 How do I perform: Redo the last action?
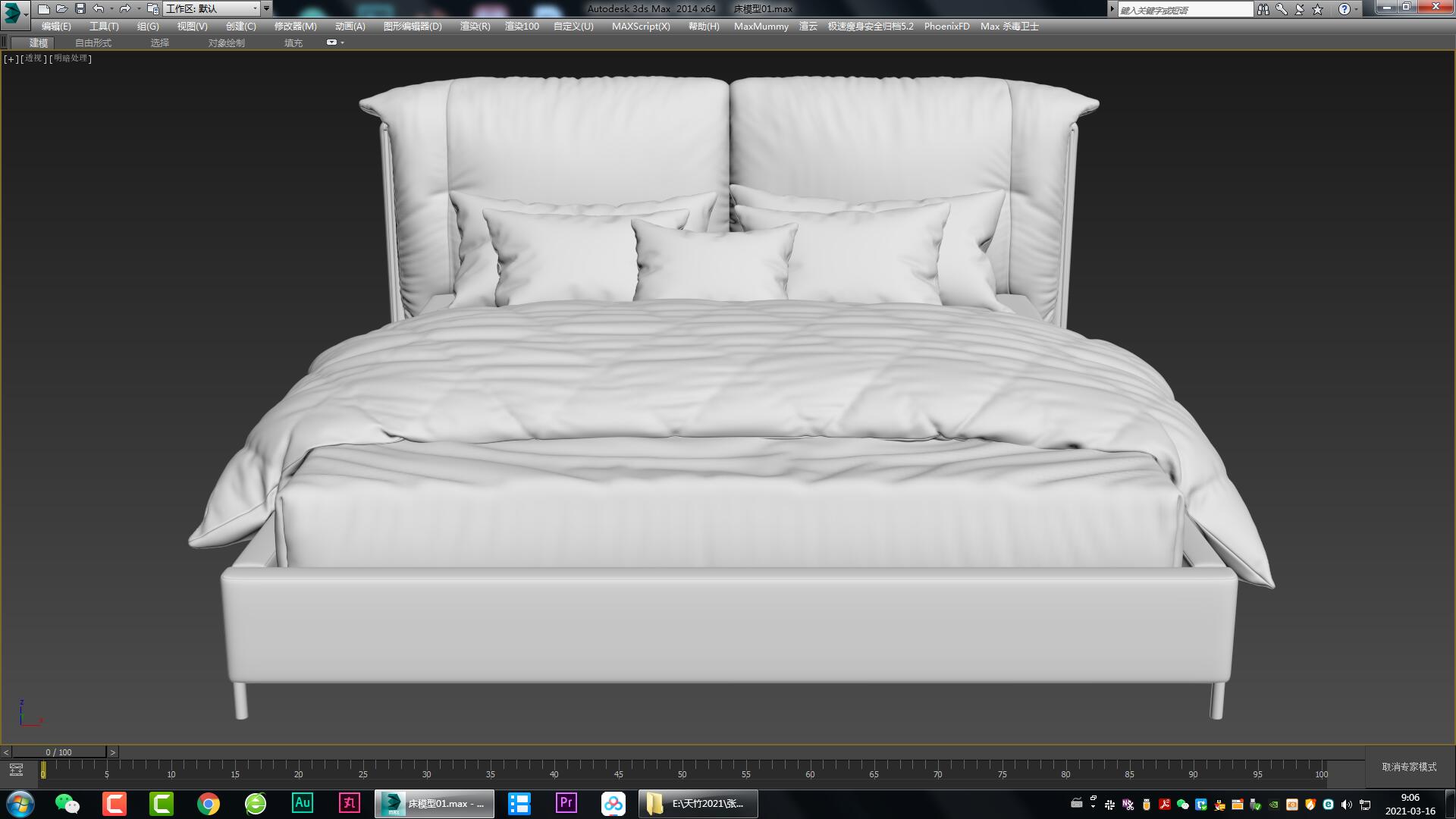tap(126, 8)
